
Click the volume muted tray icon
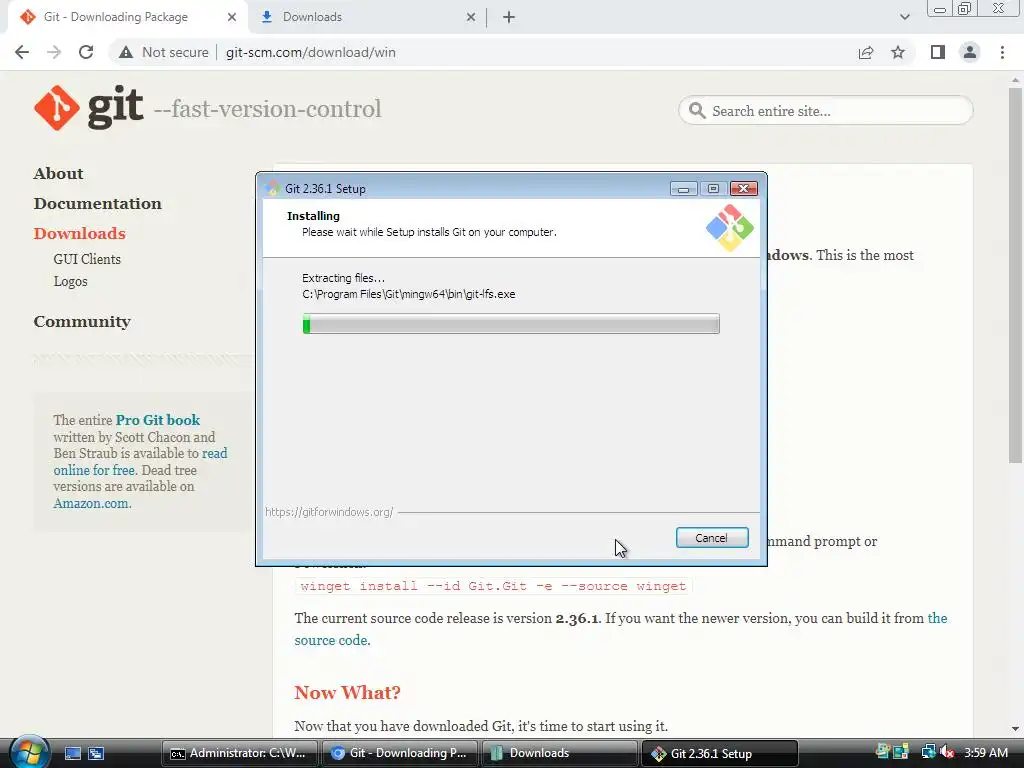[948, 753]
